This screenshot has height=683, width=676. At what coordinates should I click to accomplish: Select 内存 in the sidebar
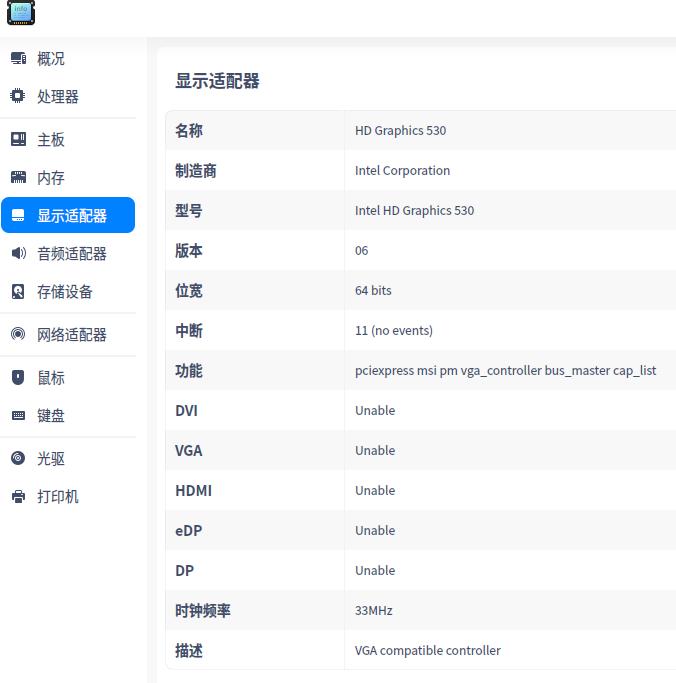pyautogui.click(x=68, y=177)
